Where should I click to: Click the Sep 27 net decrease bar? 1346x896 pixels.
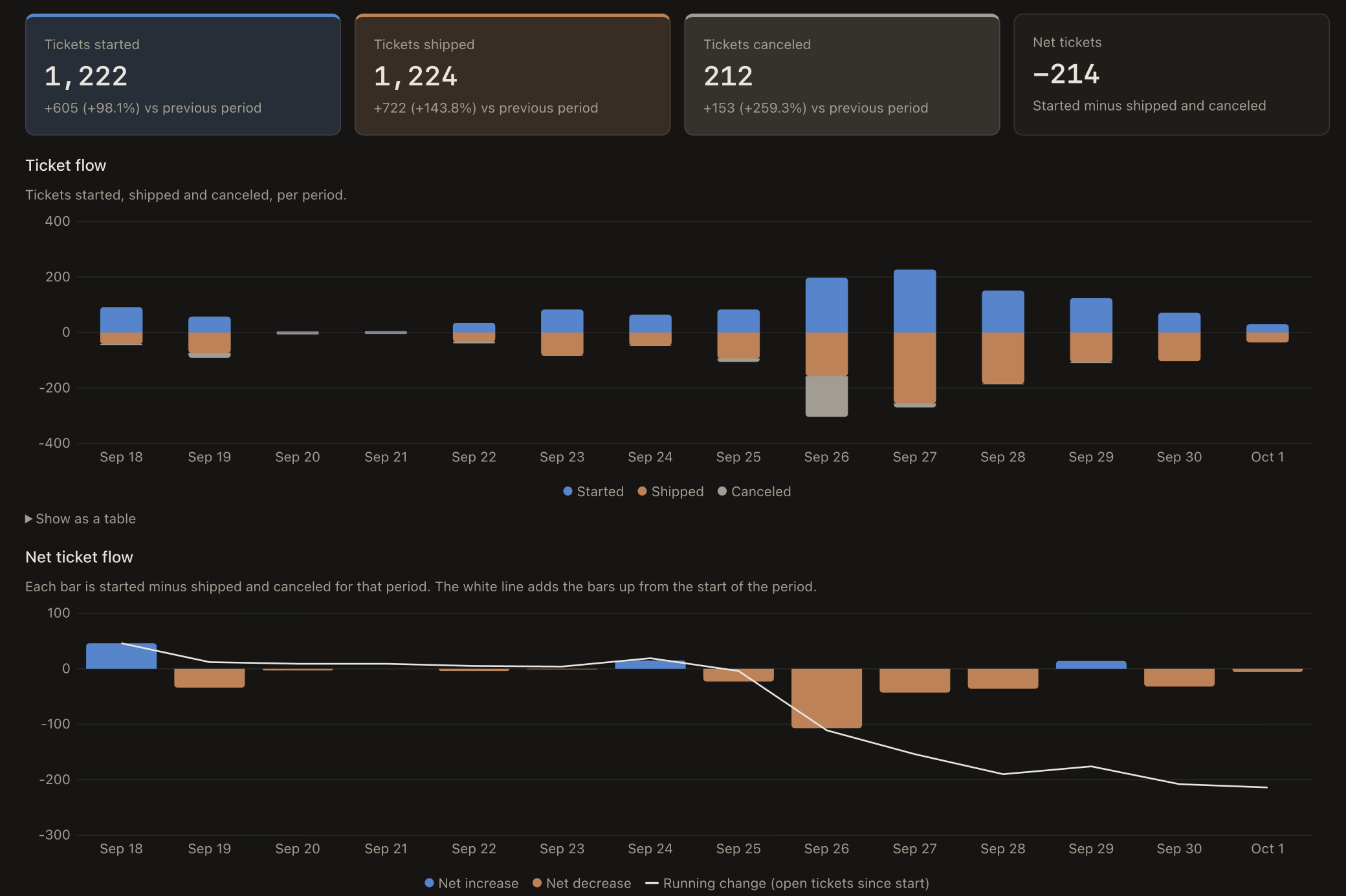coord(914,681)
